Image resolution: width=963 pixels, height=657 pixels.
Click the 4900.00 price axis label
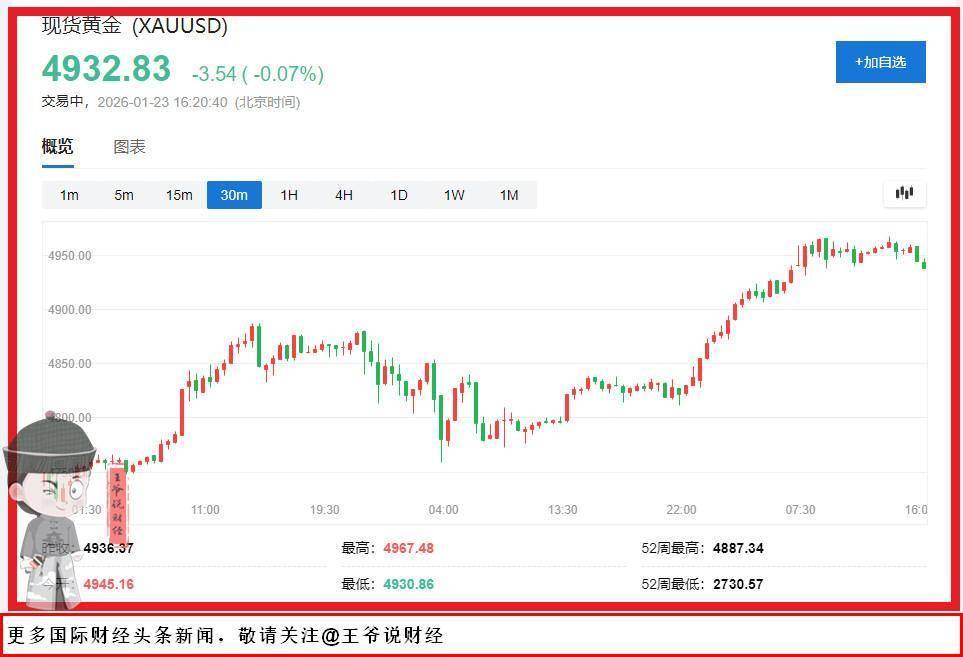point(69,309)
